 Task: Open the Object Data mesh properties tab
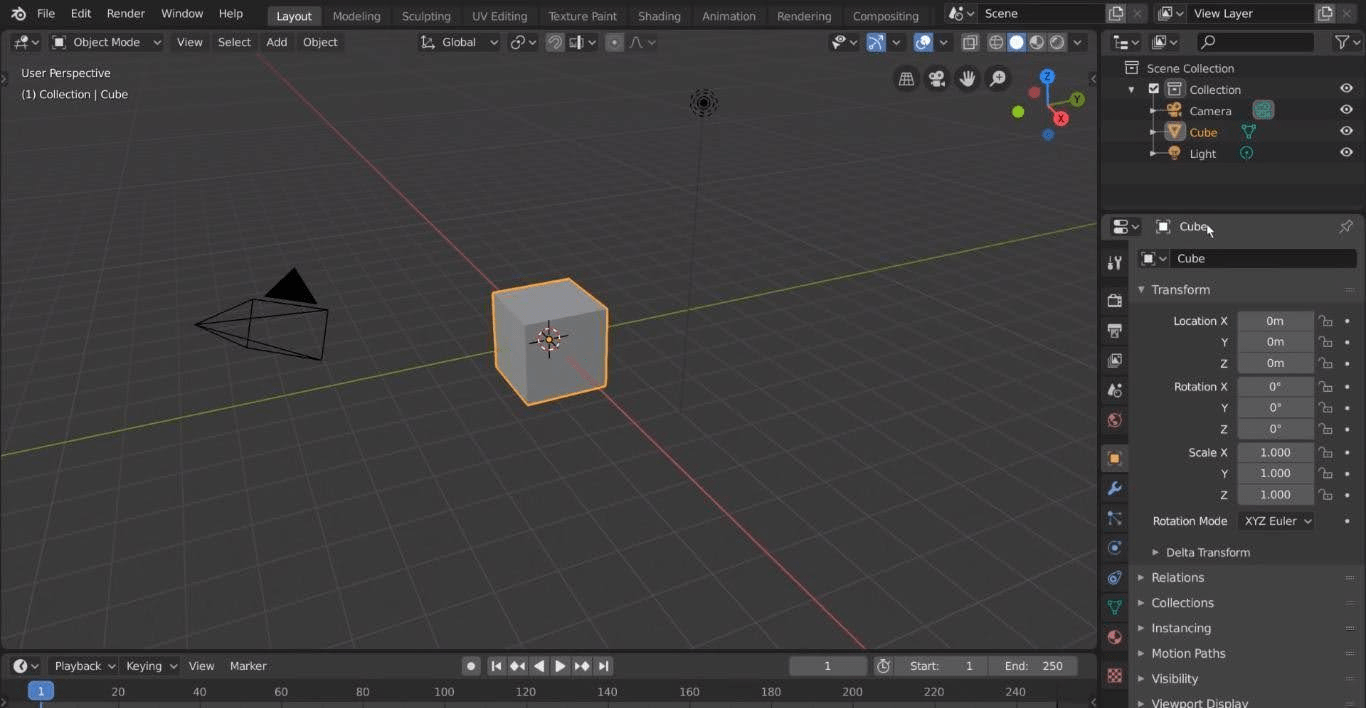point(1114,607)
